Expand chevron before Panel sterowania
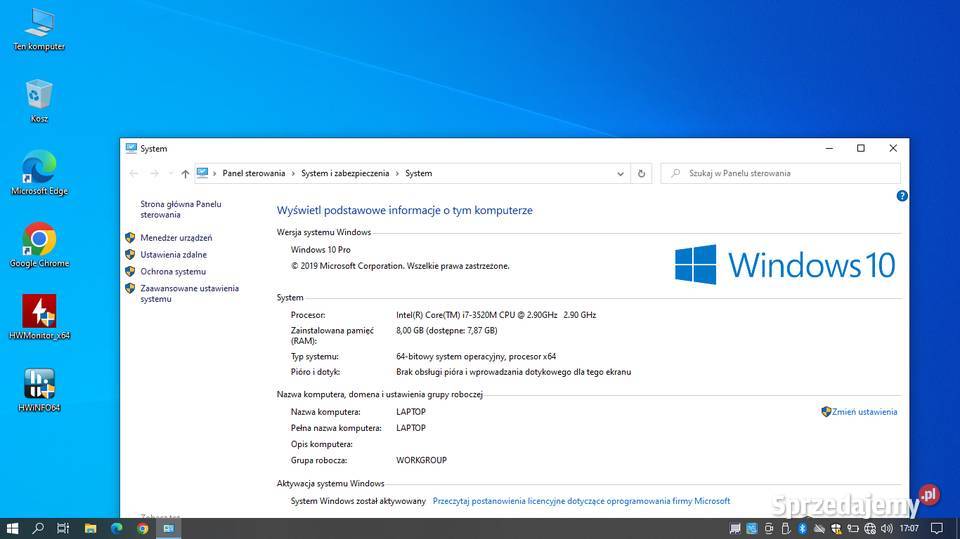Screen dimensions: 960x539 coord(215,174)
